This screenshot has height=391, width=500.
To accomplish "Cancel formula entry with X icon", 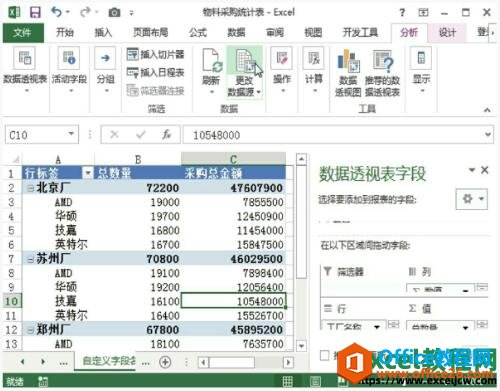I will tap(114, 135).
